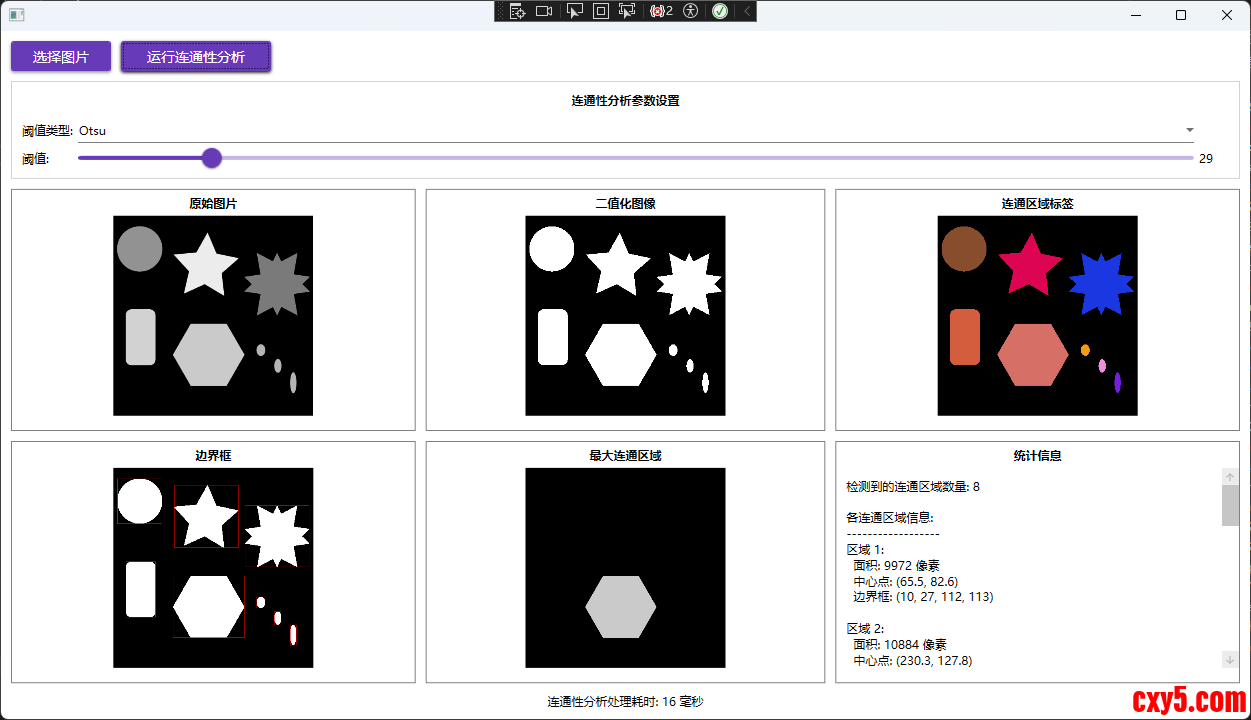Collapse the debug toolbar with left chevron
This screenshot has height=720, width=1251.
pyautogui.click(x=746, y=11)
